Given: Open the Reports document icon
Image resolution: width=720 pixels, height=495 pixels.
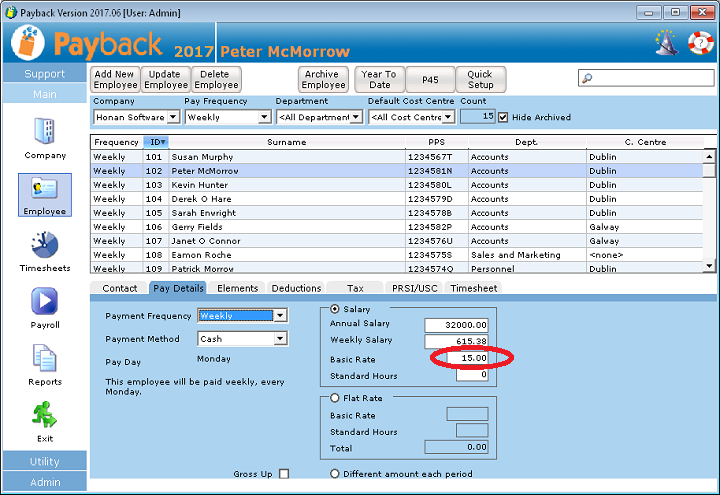Looking at the screenshot, I should [45, 359].
